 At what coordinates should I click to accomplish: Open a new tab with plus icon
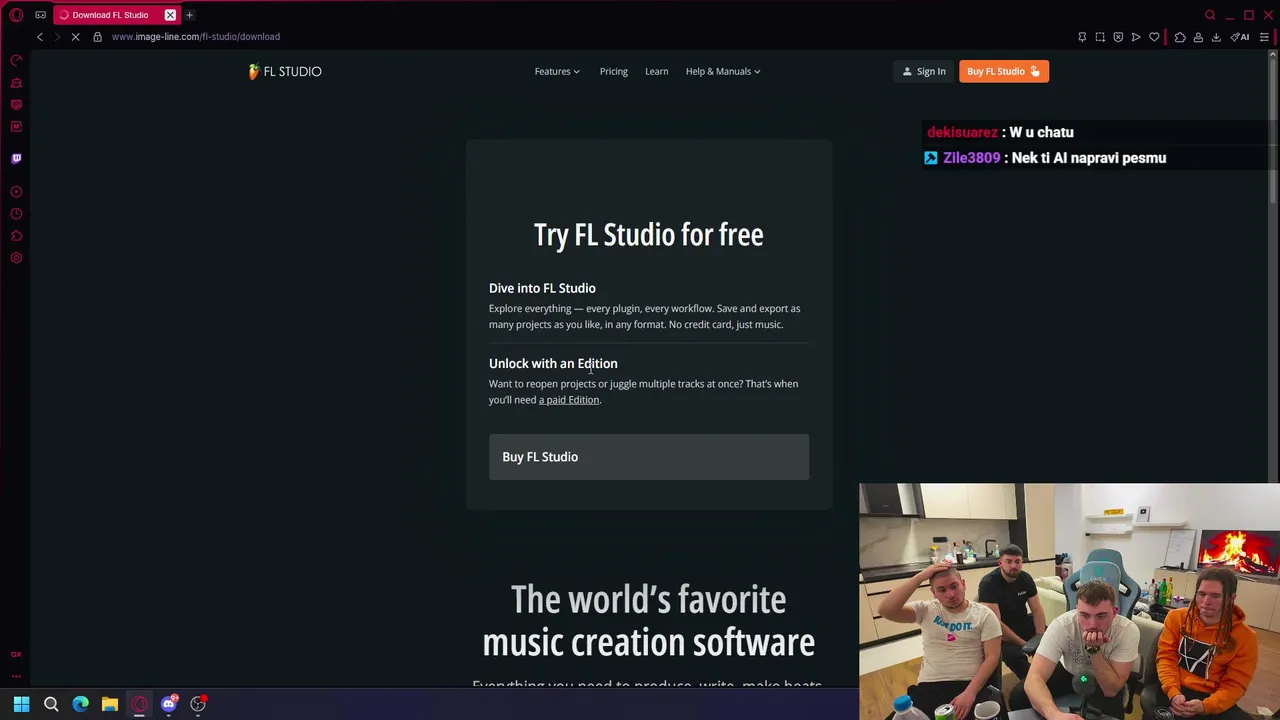coord(189,15)
